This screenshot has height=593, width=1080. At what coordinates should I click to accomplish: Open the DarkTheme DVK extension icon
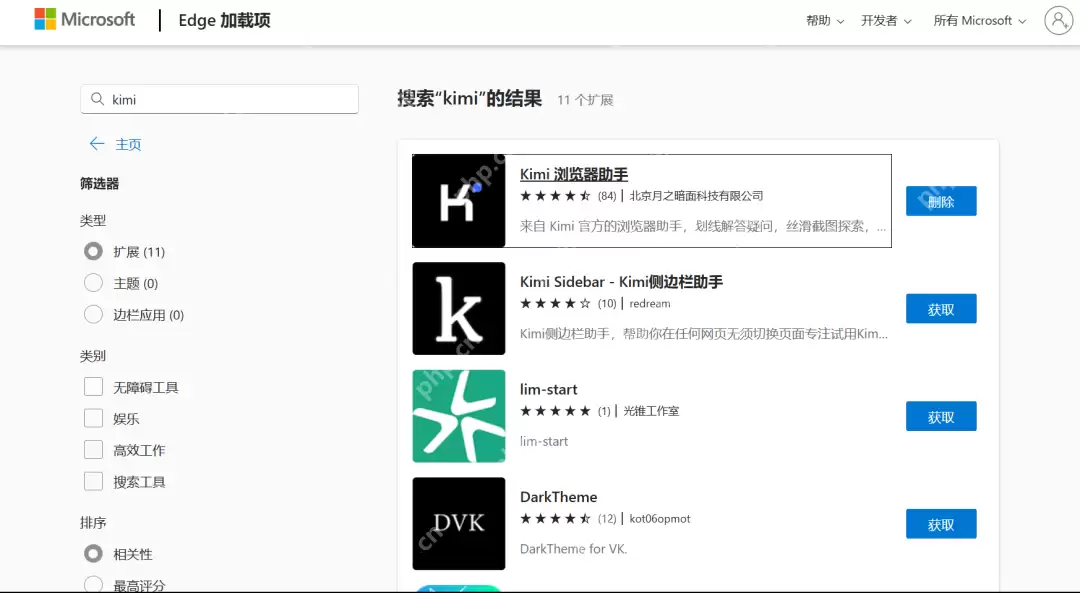point(458,523)
